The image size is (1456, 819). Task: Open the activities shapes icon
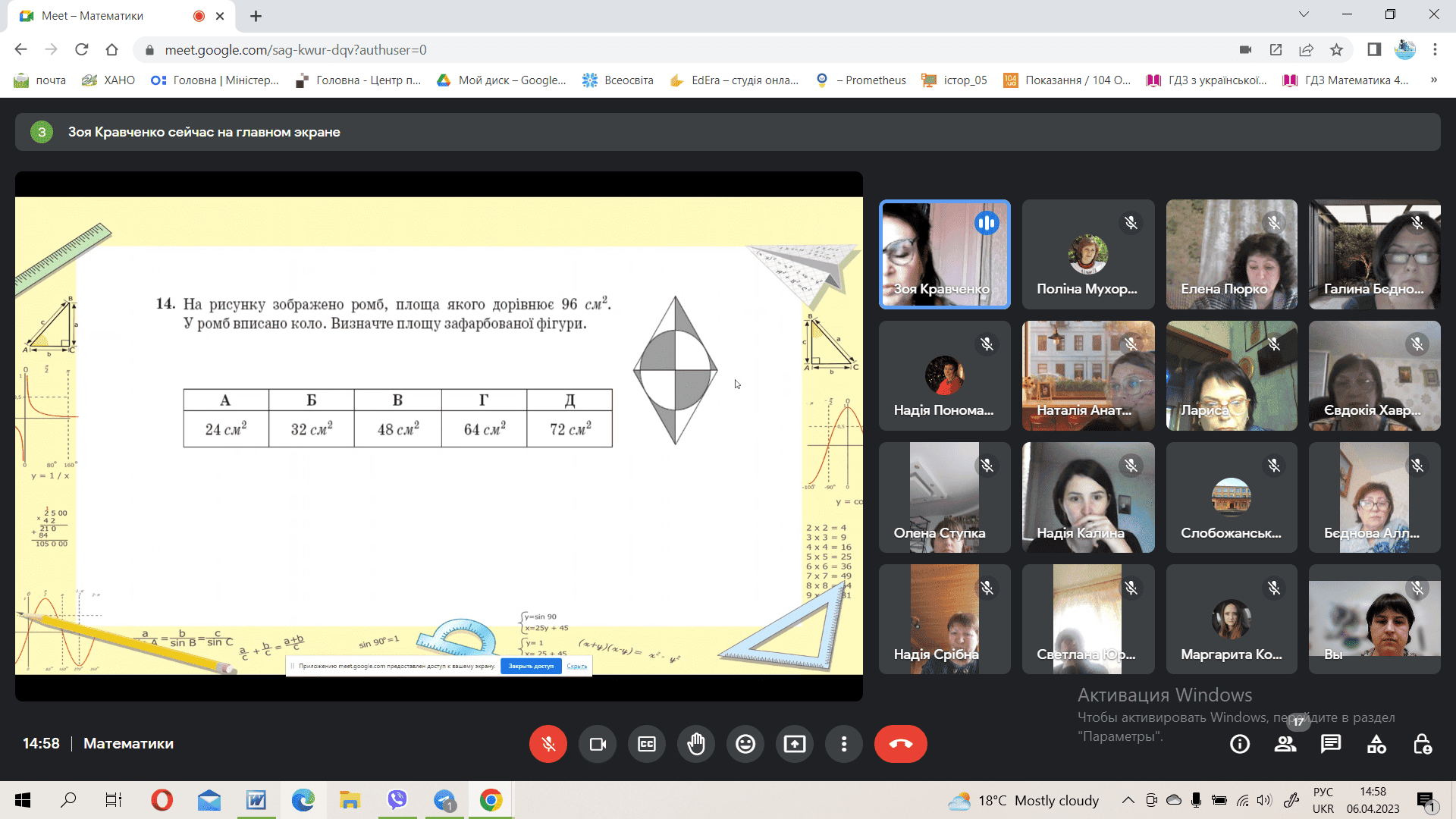(x=1376, y=744)
